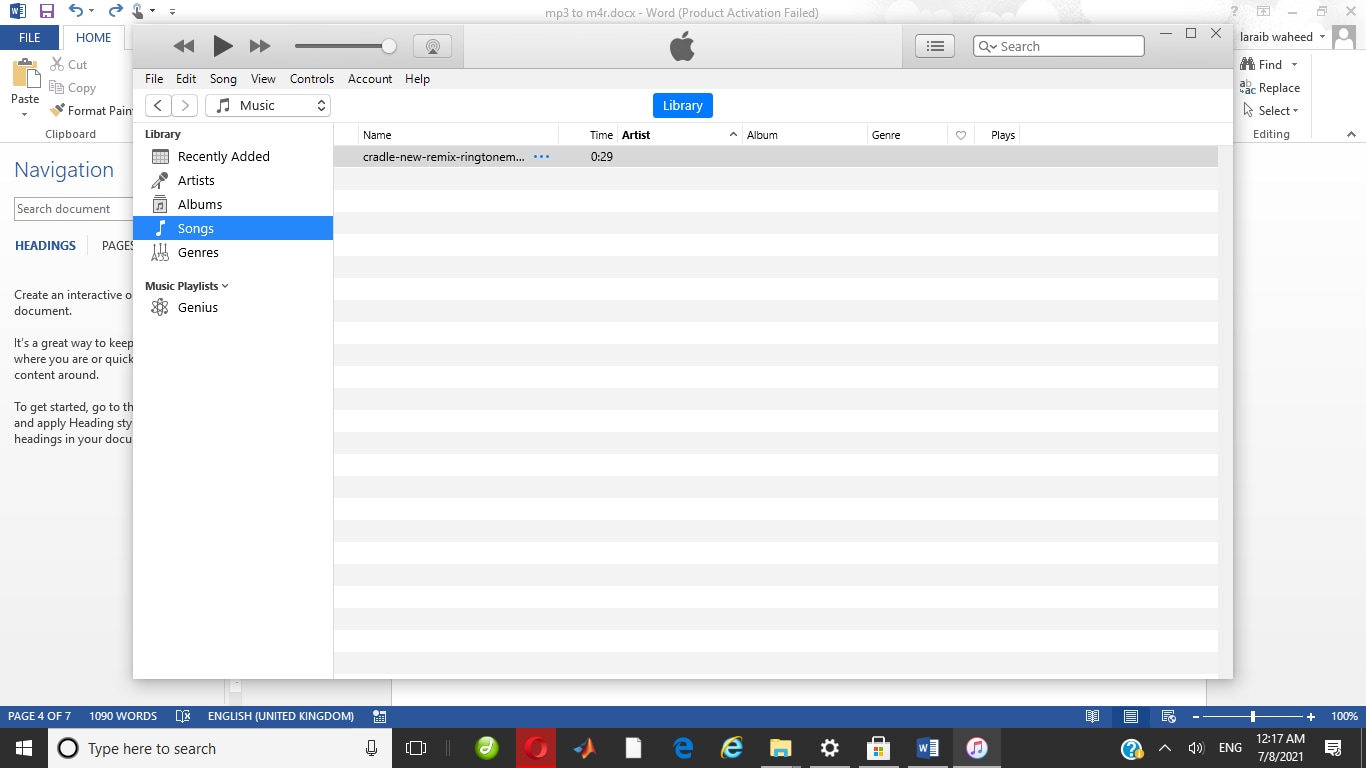1366x768 pixels.
Task: Click Replace in the Editing group
Action: point(1270,88)
